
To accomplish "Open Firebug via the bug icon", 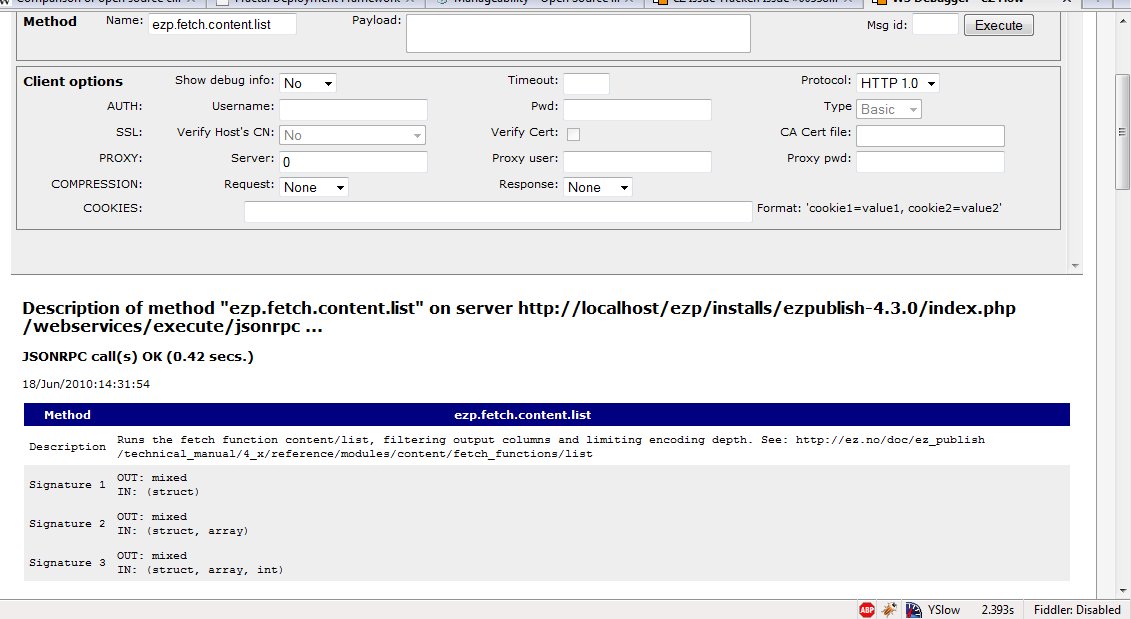I will coord(889,609).
